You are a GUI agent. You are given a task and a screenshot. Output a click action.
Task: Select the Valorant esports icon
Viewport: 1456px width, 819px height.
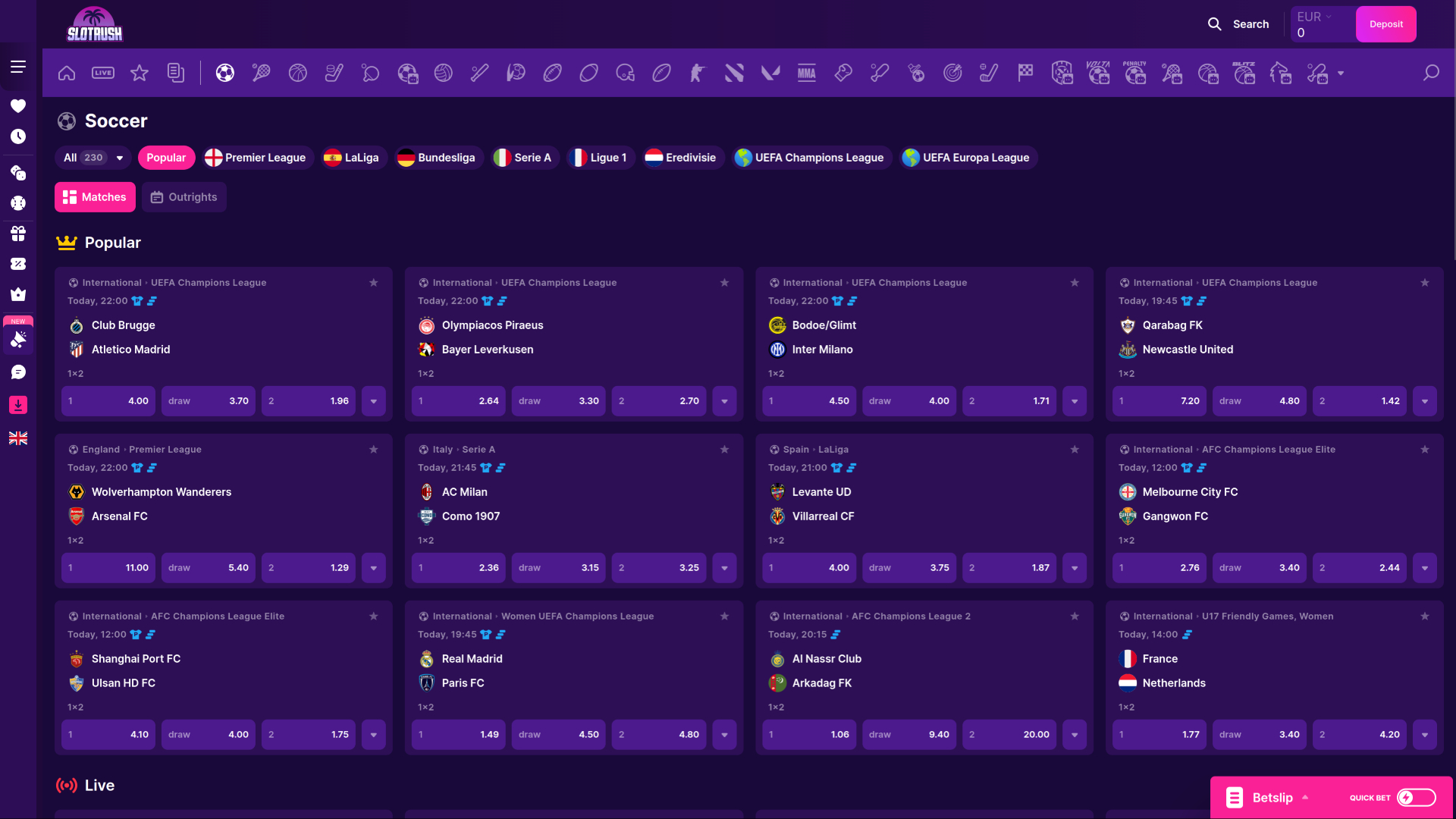click(x=770, y=73)
